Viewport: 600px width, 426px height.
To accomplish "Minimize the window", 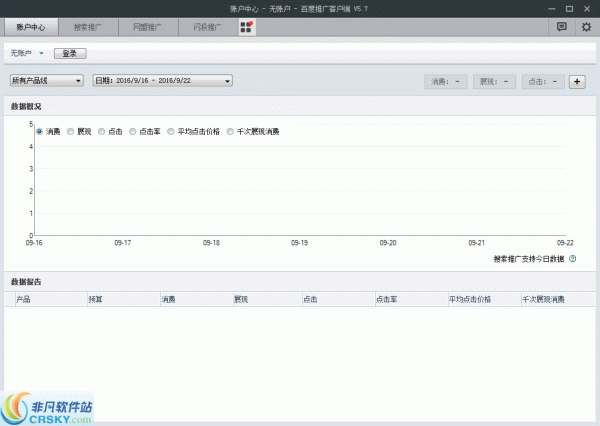I will (552, 9).
